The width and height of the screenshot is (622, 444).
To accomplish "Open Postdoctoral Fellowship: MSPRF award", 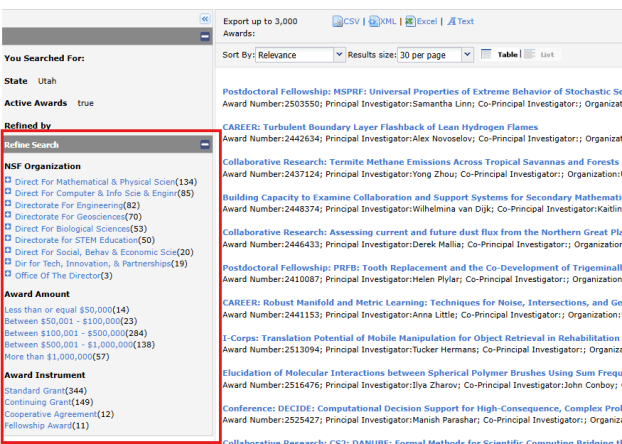I will pyautogui.click(x=422, y=92).
